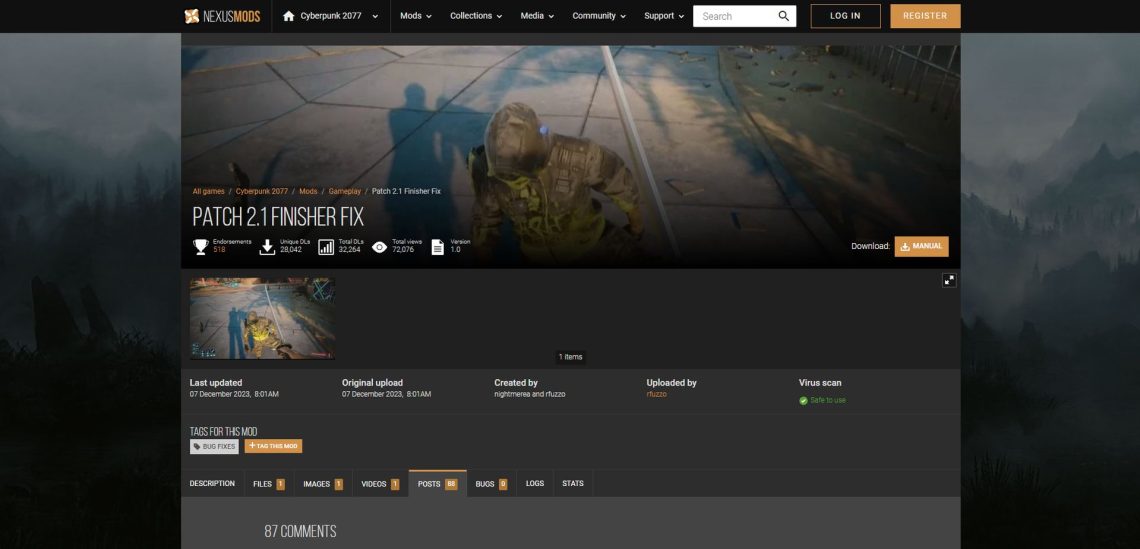Screen dimensions: 1140x549
Task: Click the unique downloads arrow icon
Action: pos(267,246)
